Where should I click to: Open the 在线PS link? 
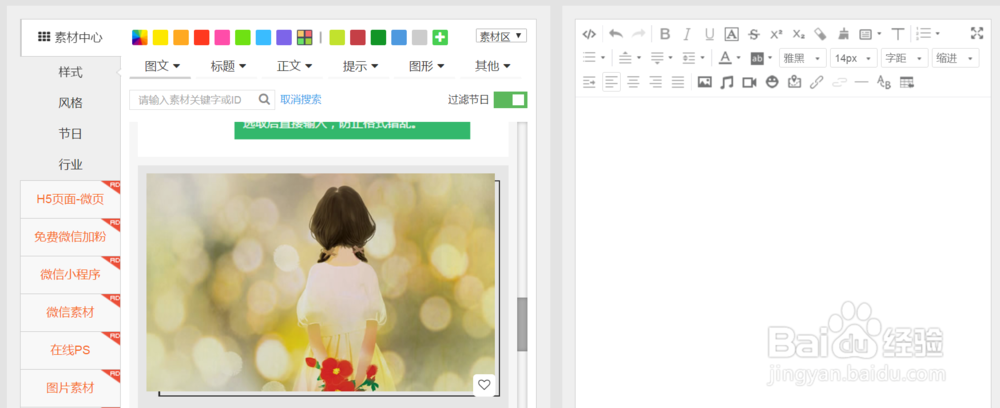pyautogui.click(x=70, y=349)
